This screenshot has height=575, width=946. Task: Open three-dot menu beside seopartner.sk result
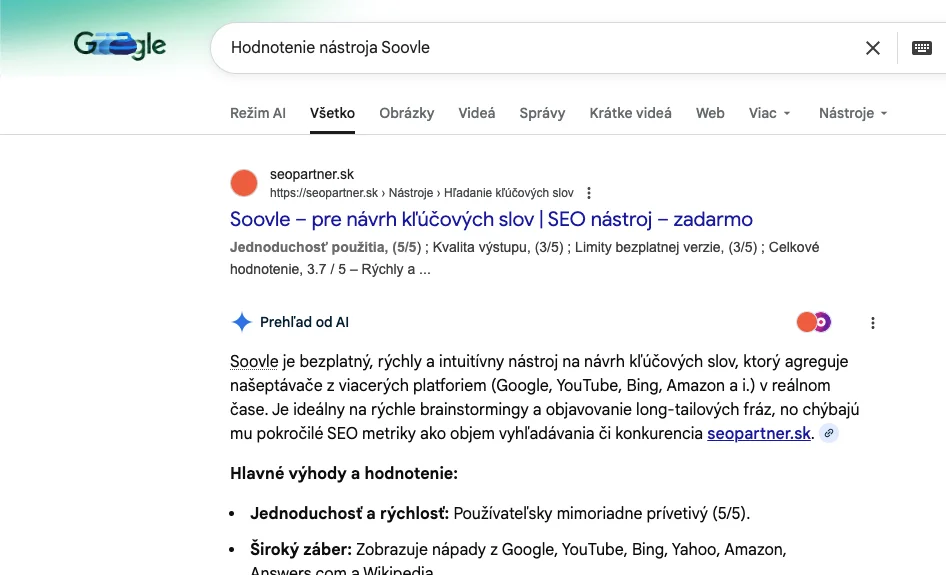(589, 193)
